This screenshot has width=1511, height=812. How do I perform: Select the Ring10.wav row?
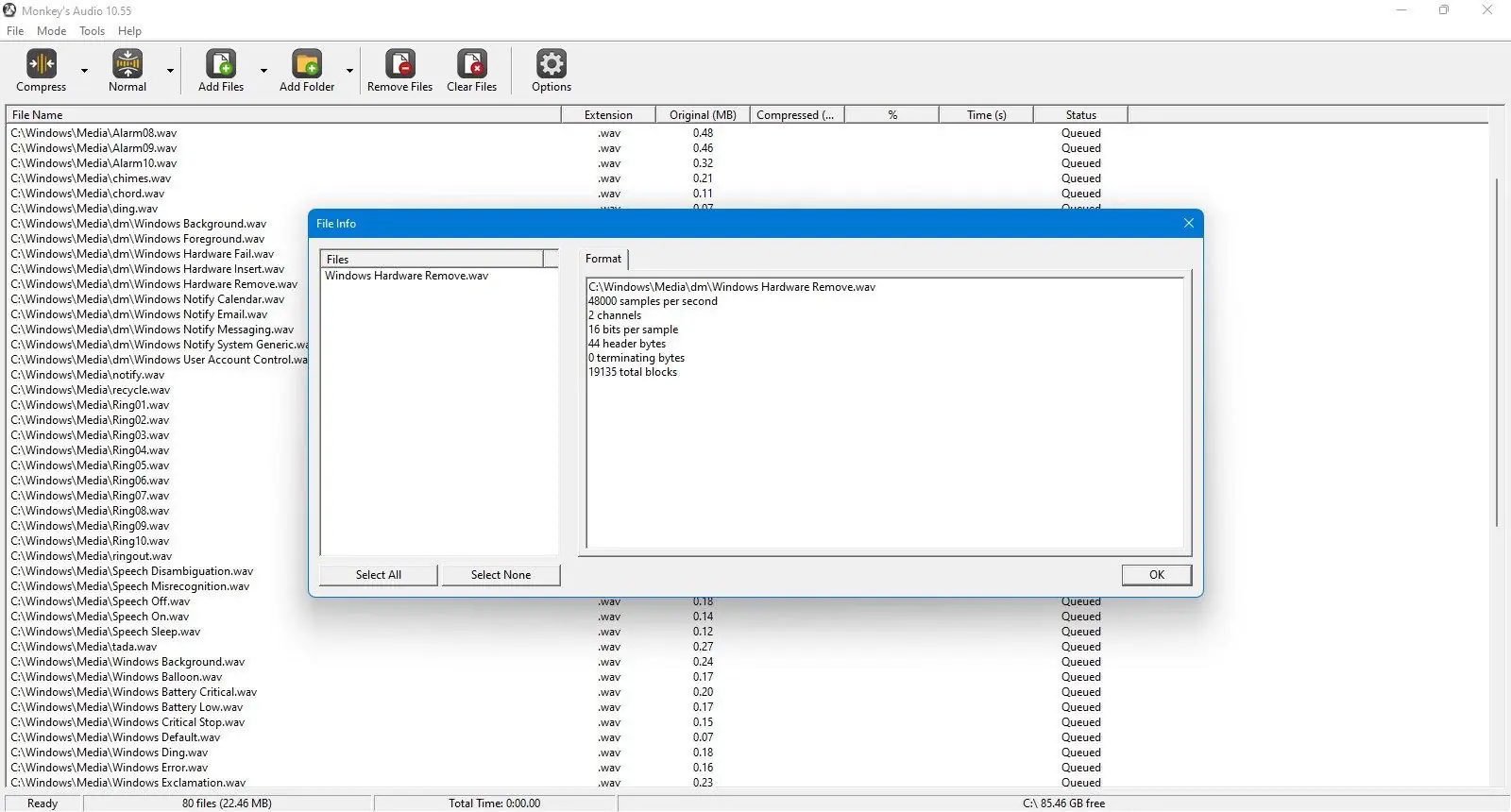(x=90, y=541)
